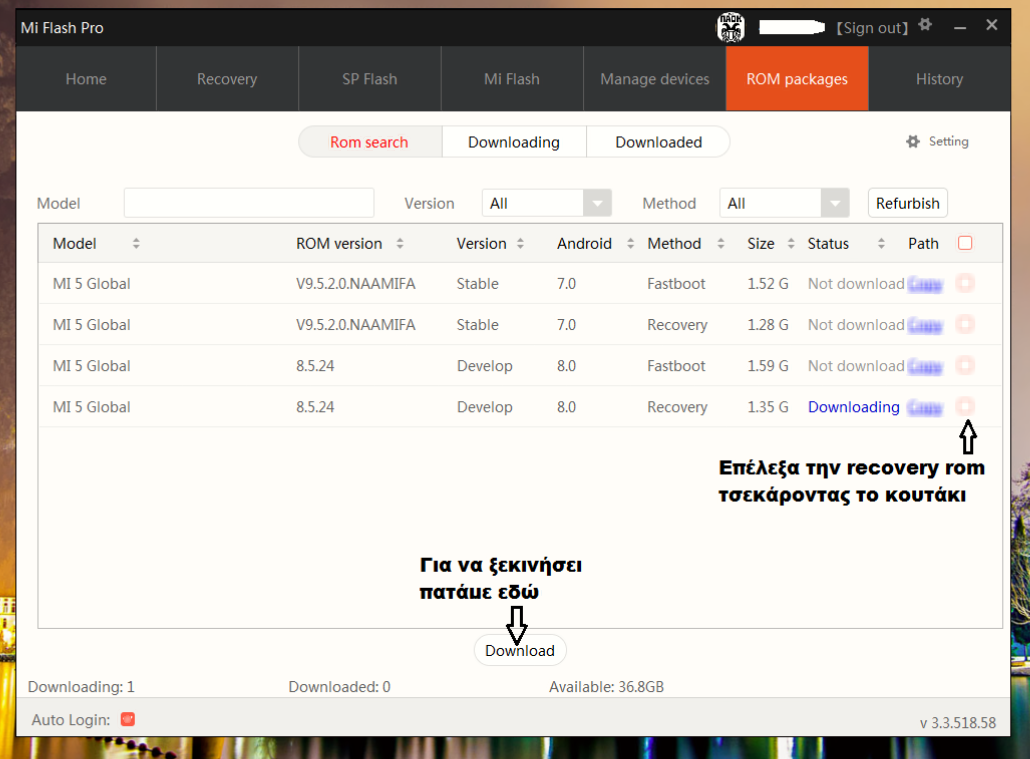Click the gear icon beside Setting label
Image resolution: width=1030 pixels, height=759 pixels.
click(912, 142)
